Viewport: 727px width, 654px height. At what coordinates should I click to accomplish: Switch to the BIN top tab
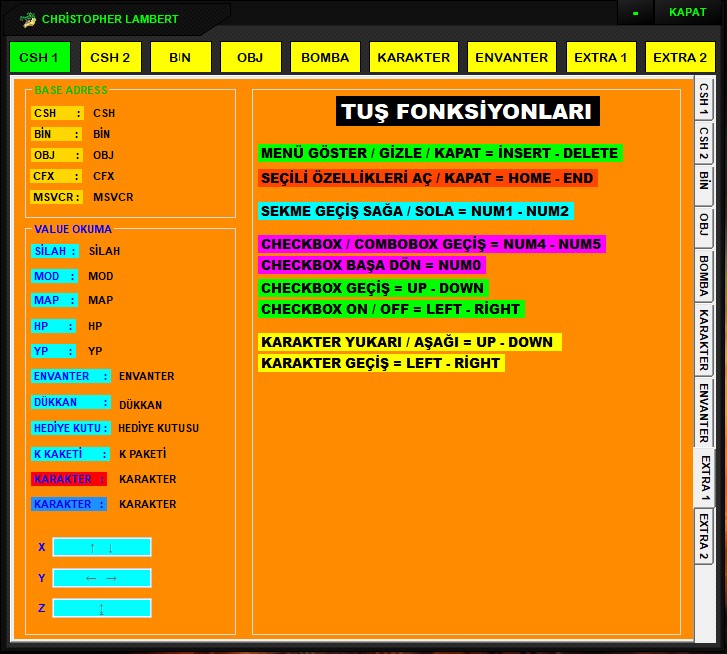(x=180, y=57)
